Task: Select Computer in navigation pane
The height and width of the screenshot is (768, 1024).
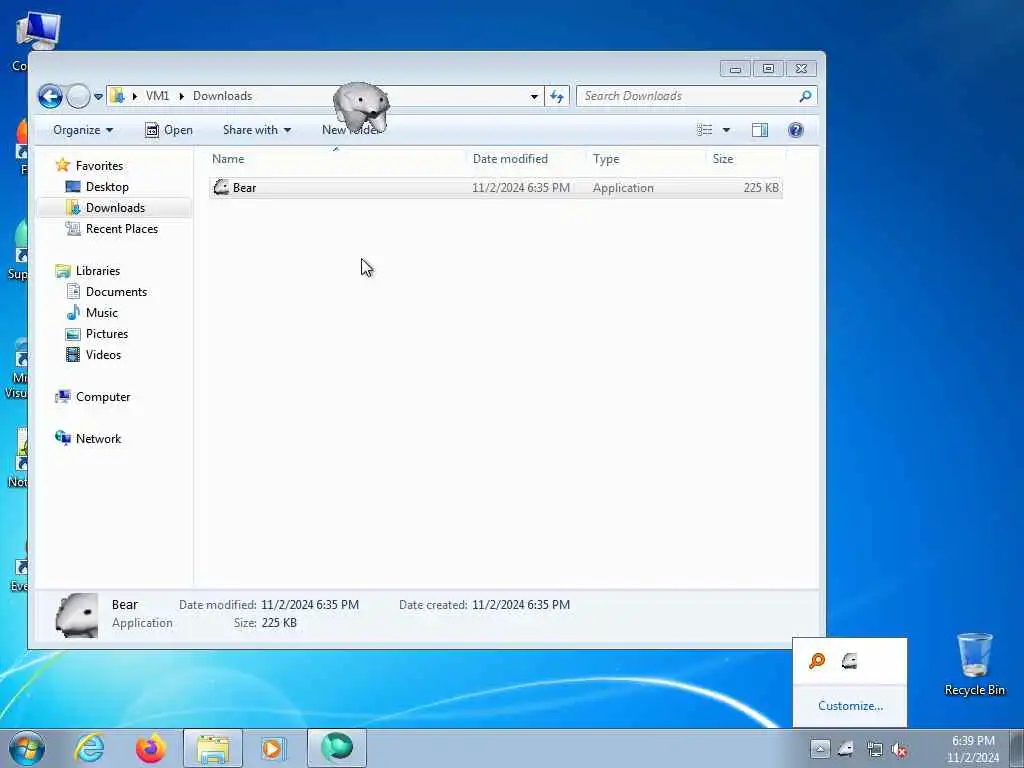Action: (x=103, y=396)
